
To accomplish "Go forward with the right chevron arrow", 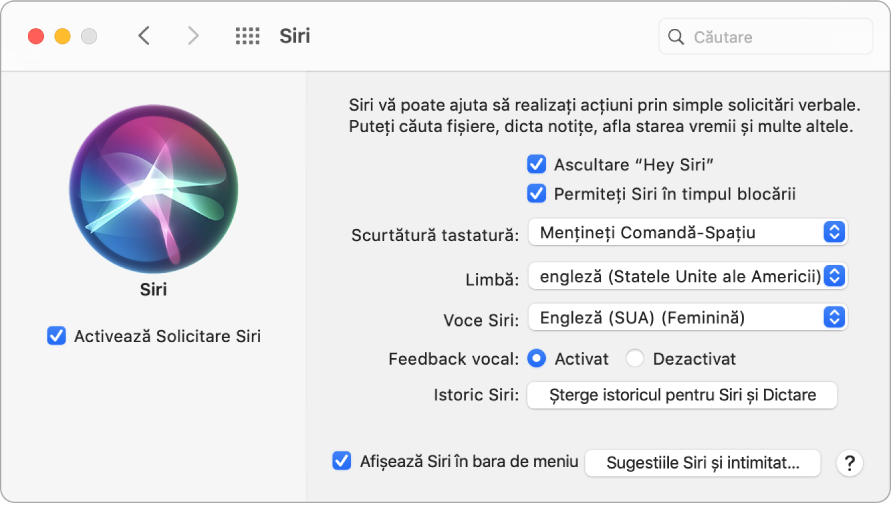I will (x=193, y=36).
